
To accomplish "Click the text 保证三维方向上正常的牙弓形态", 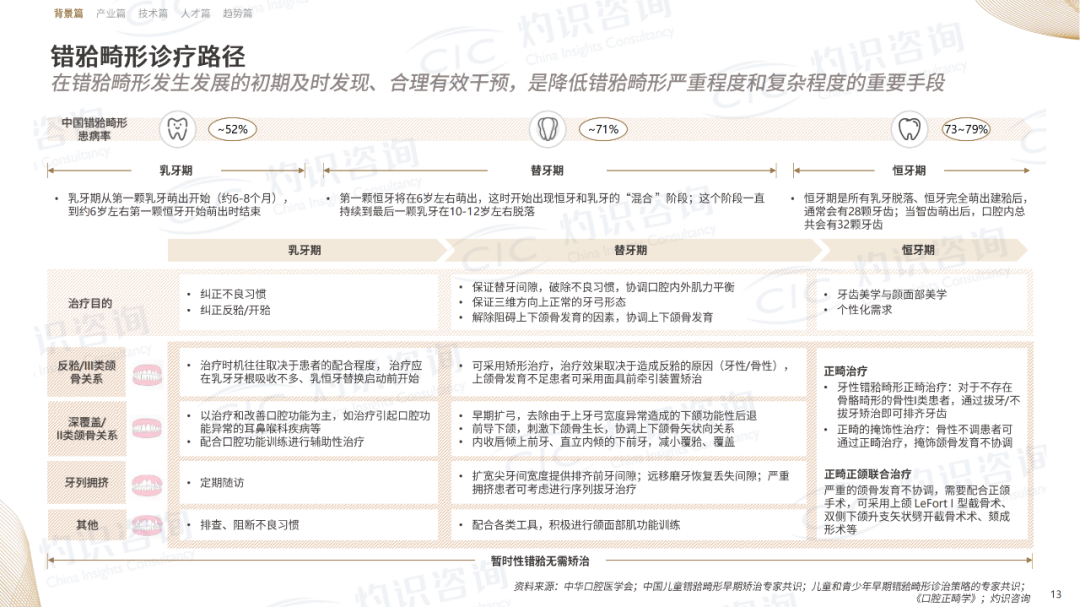I will 549,302.
